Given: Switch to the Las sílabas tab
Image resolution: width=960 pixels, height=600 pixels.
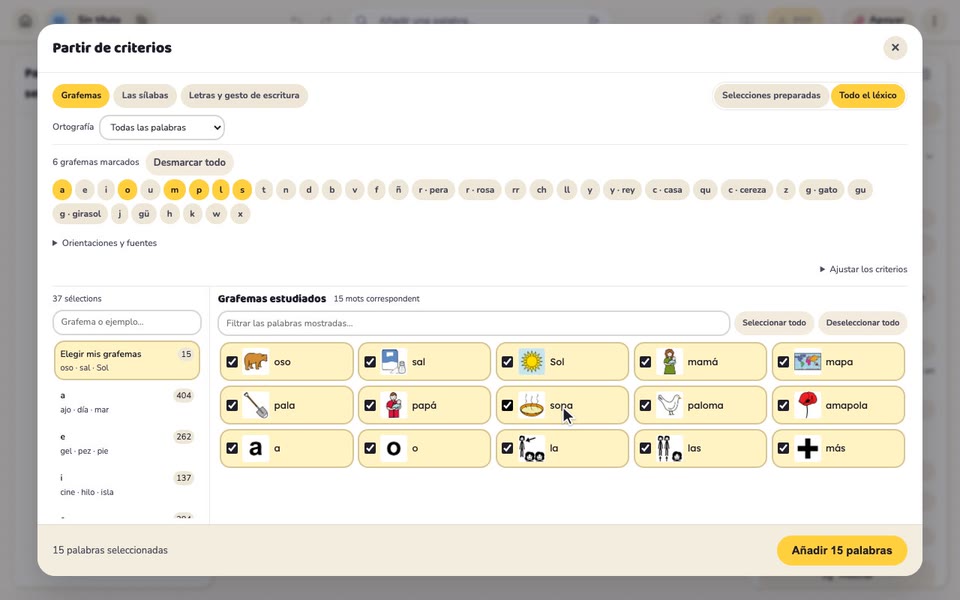Looking at the screenshot, I should point(145,96).
